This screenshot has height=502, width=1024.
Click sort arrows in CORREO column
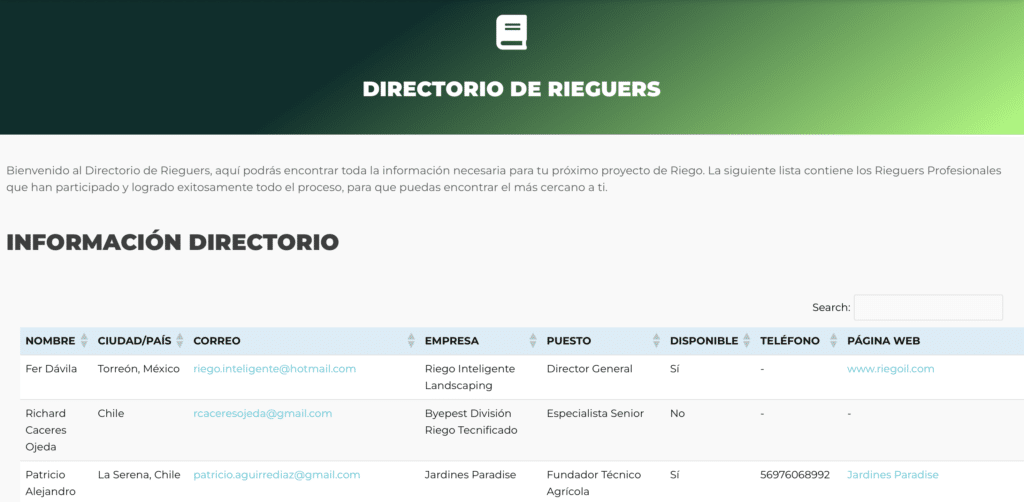tap(411, 341)
